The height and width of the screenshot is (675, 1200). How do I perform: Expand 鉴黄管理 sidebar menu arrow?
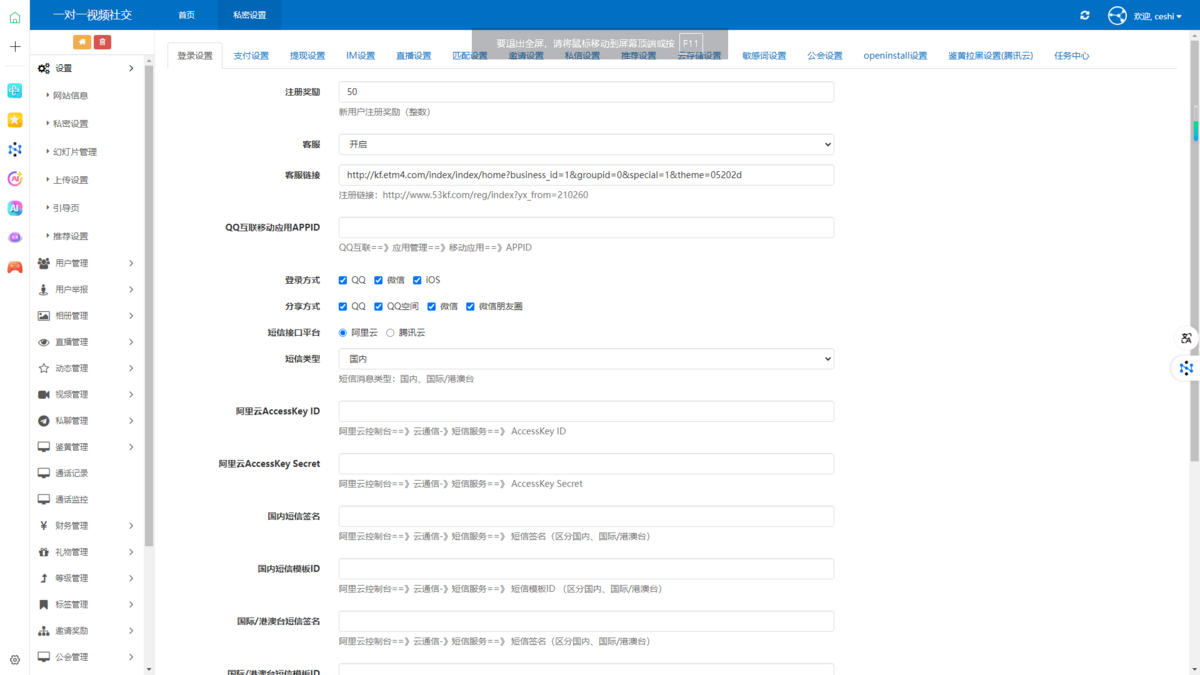click(131, 447)
